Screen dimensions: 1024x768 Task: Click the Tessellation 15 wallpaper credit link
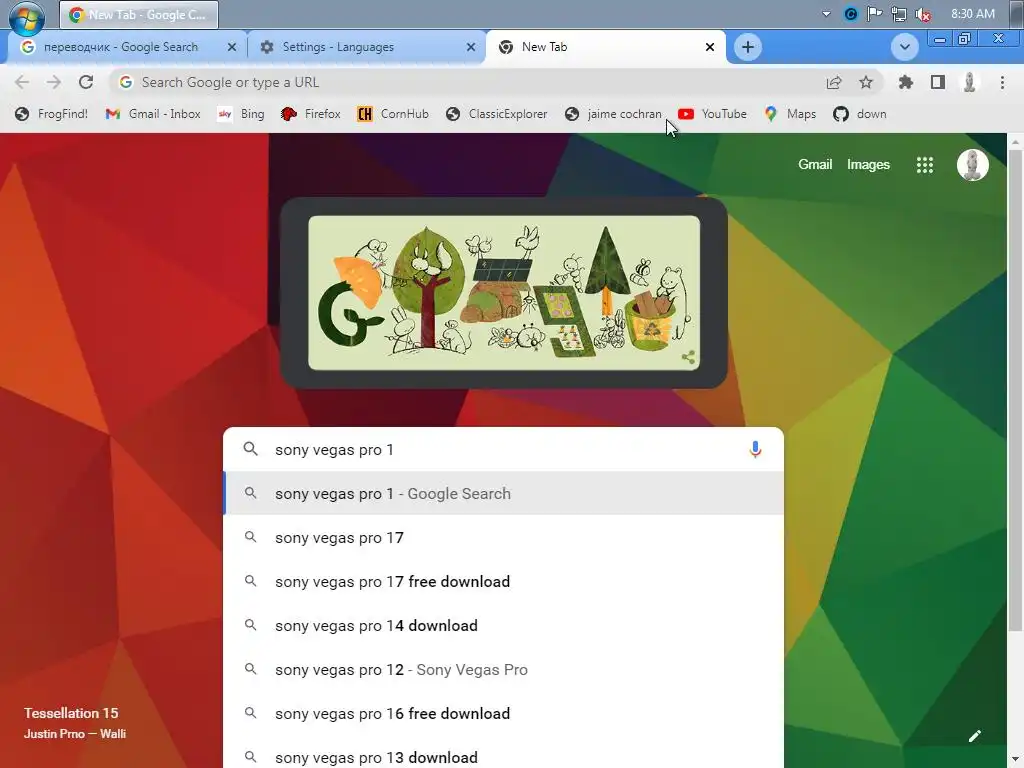click(74, 723)
